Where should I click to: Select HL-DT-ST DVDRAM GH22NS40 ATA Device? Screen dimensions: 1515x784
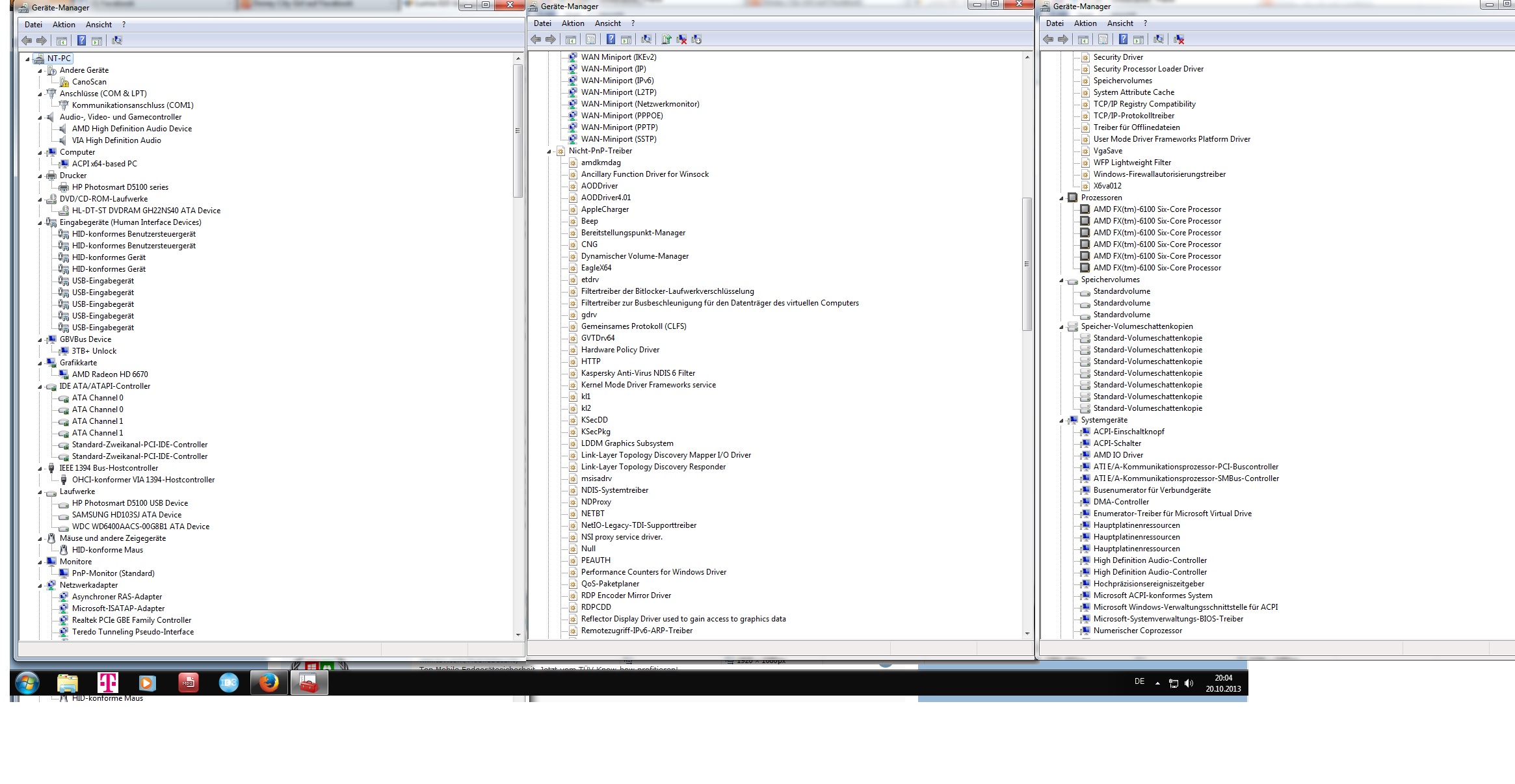[146, 211]
